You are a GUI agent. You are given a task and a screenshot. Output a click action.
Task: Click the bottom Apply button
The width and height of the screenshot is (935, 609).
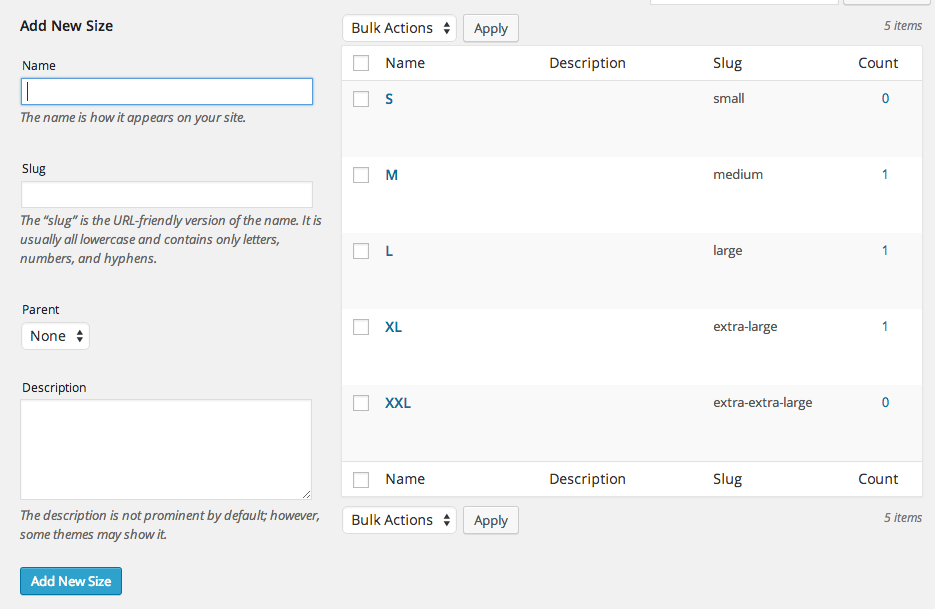(x=491, y=520)
